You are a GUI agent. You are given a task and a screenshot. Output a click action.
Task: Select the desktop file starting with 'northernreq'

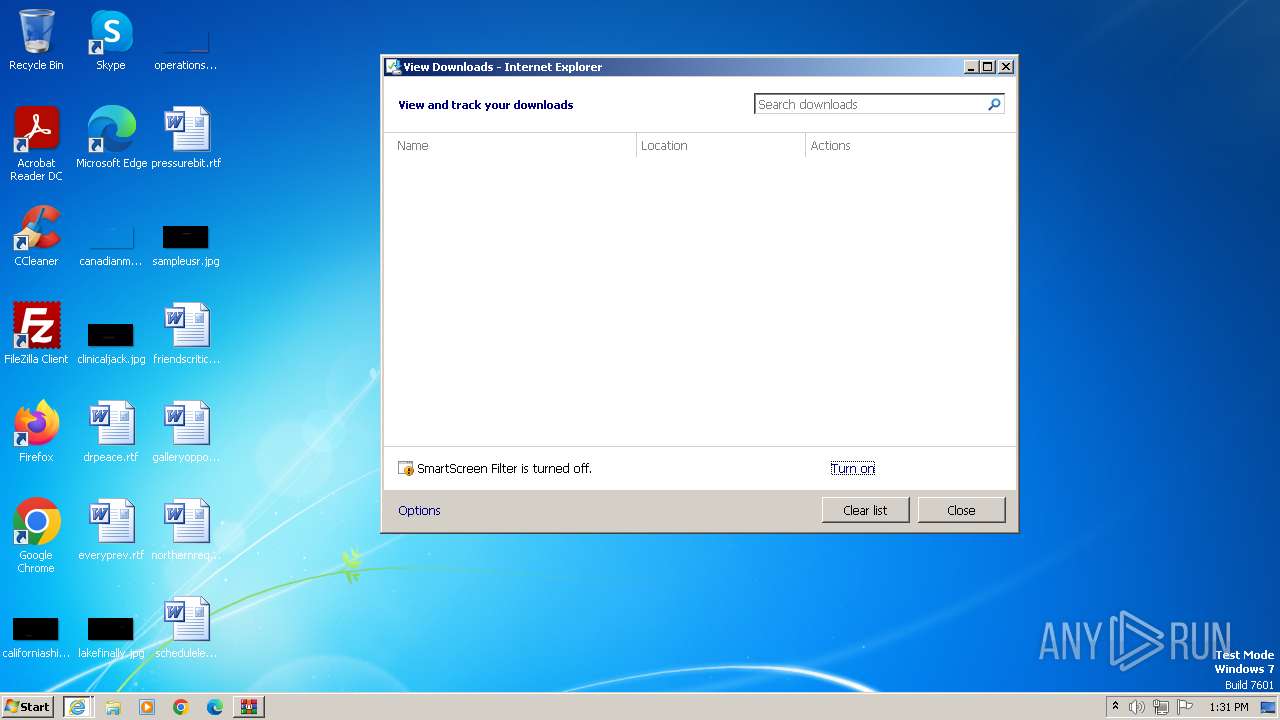click(x=186, y=530)
